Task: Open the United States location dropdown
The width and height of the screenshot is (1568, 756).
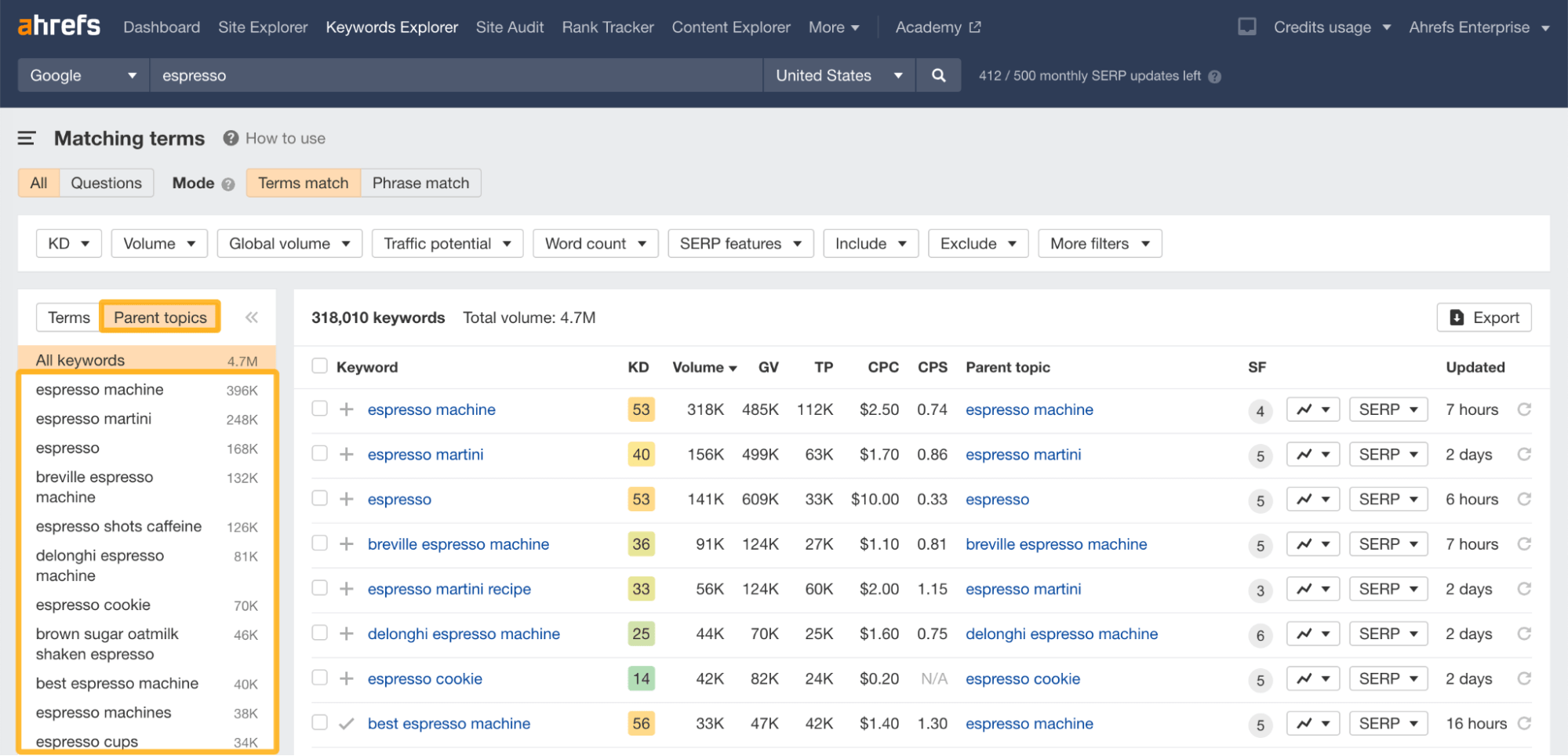Action: pos(839,75)
